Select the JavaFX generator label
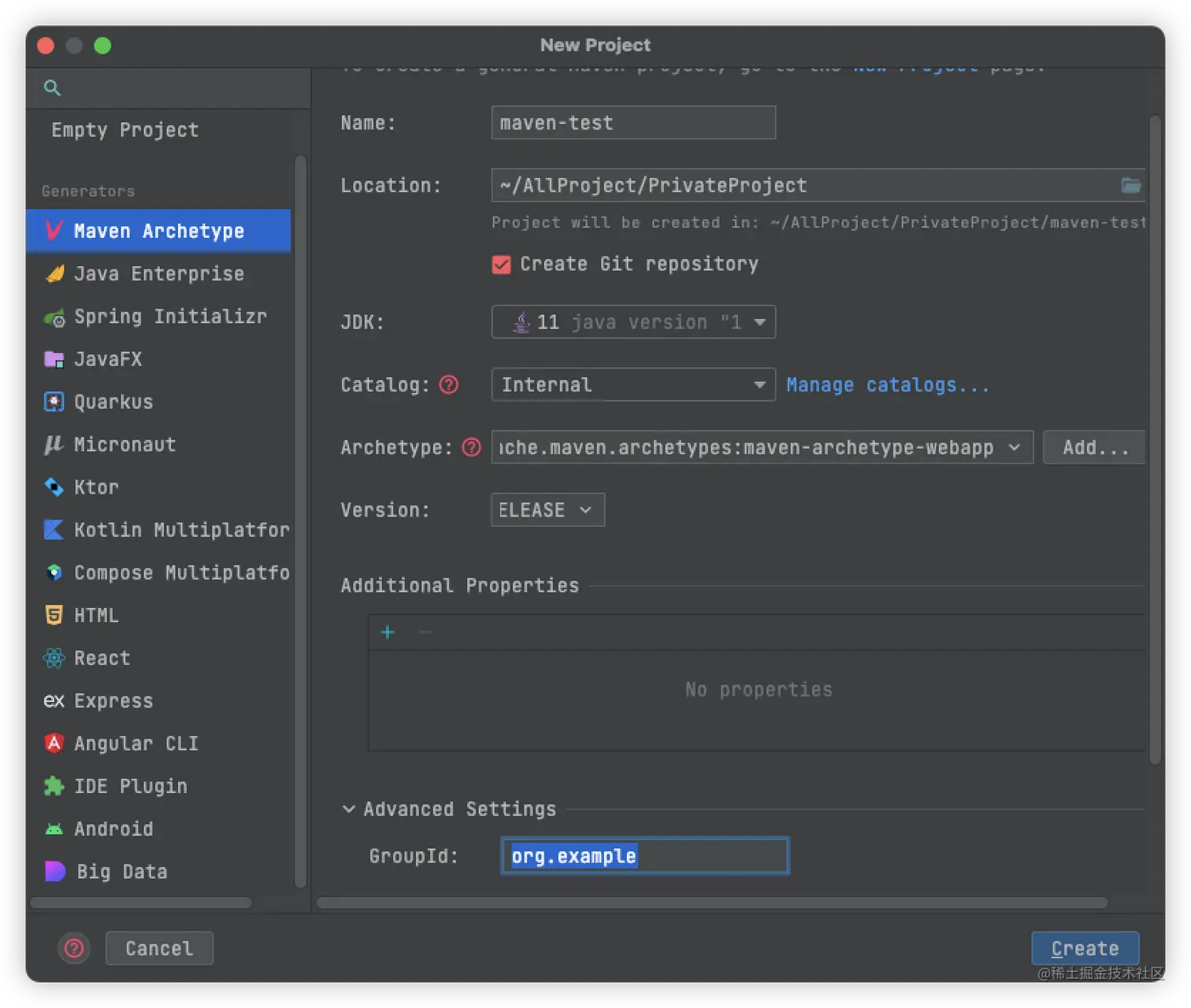Image resolution: width=1191 pixels, height=1008 pixels. pos(108,359)
